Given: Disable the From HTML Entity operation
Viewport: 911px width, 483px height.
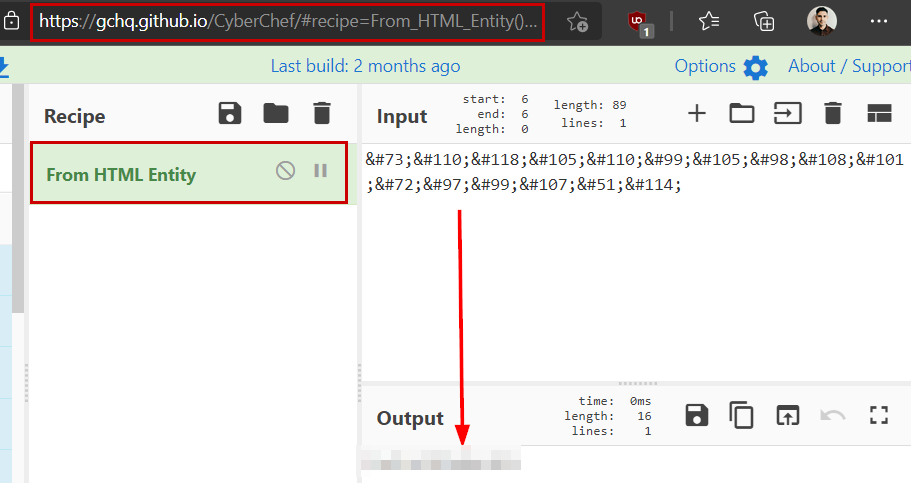Looking at the screenshot, I should point(285,170).
